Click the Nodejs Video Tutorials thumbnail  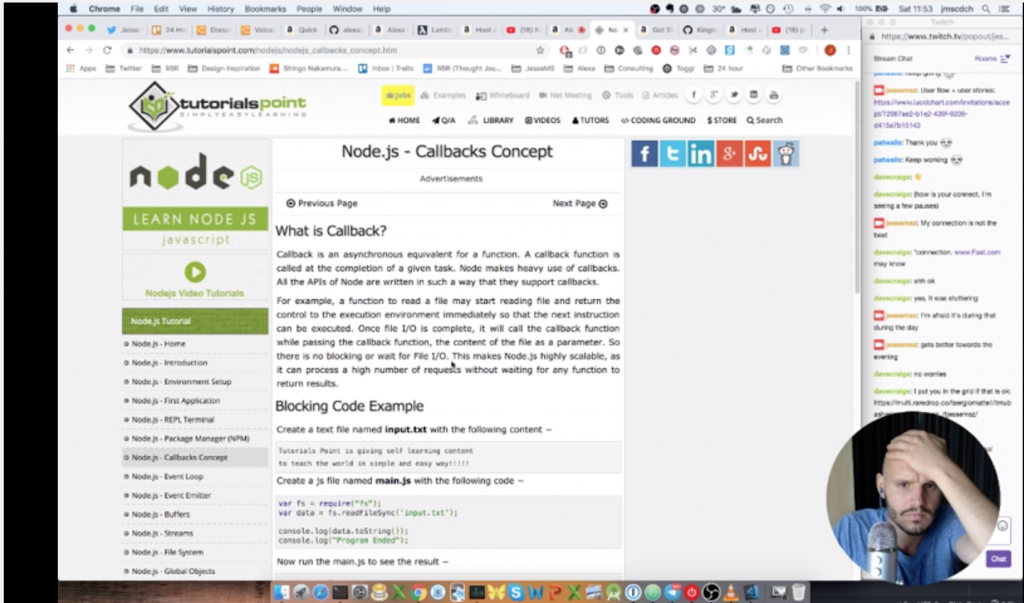pos(194,277)
